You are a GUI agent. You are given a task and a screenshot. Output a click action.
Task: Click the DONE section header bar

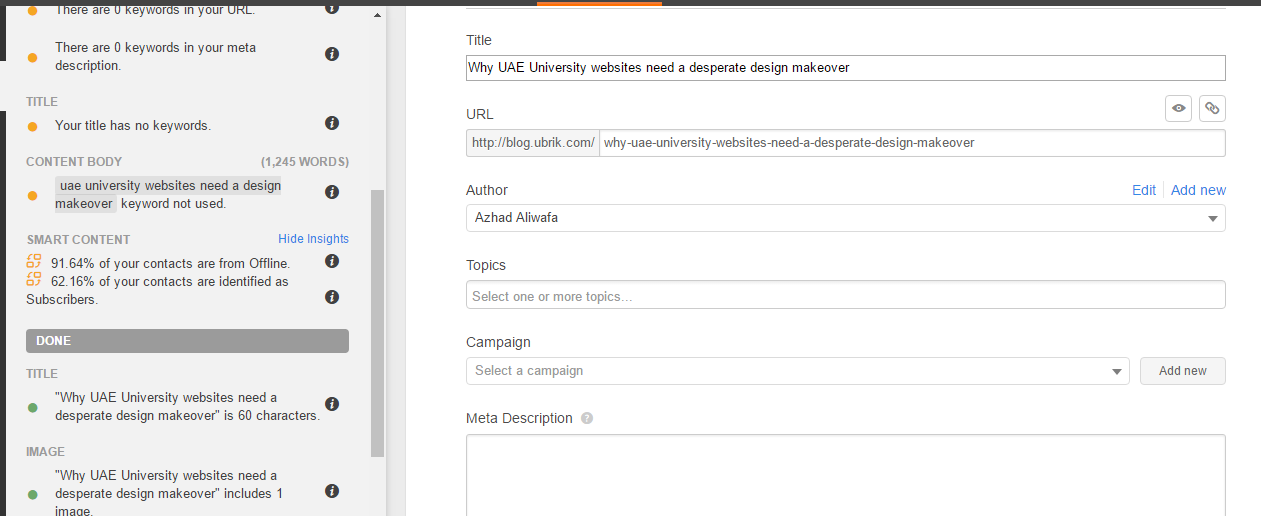coord(187,341)
